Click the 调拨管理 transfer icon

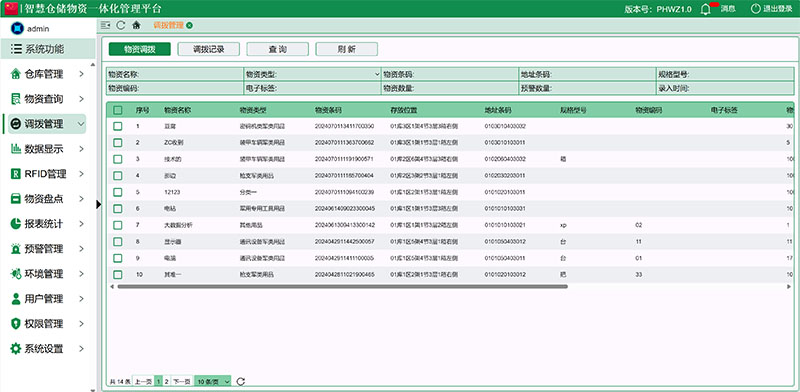click(x=16, y=124)
